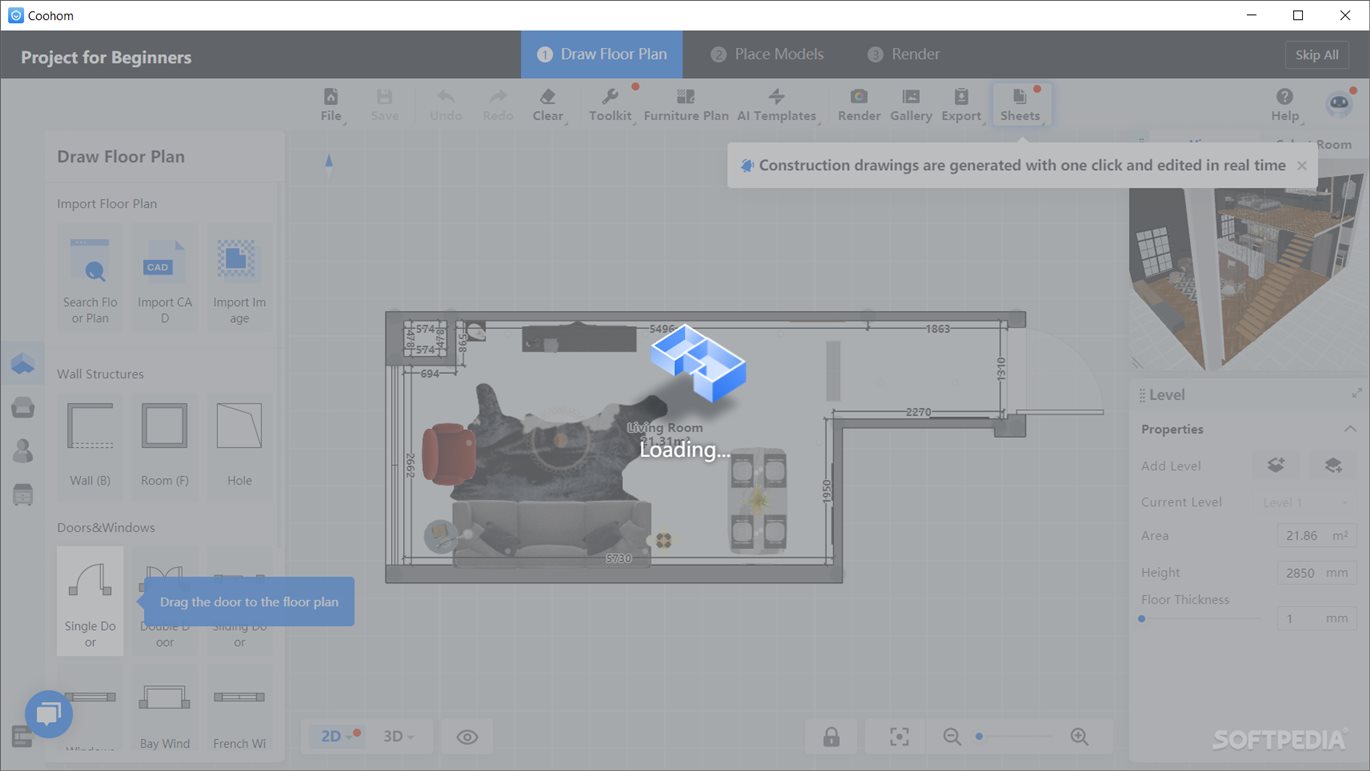Open the Toolkit wrench tool
1370x771 pixels.
tap(610, 104)
